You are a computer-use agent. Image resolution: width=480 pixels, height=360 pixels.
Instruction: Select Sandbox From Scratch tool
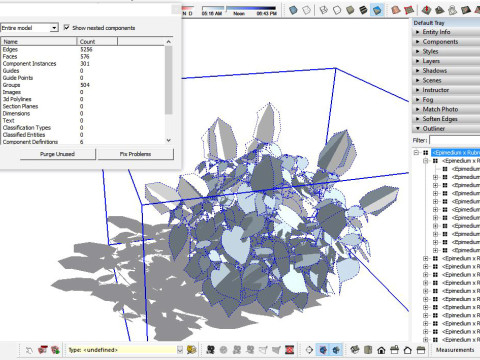[x=409, y=10]
